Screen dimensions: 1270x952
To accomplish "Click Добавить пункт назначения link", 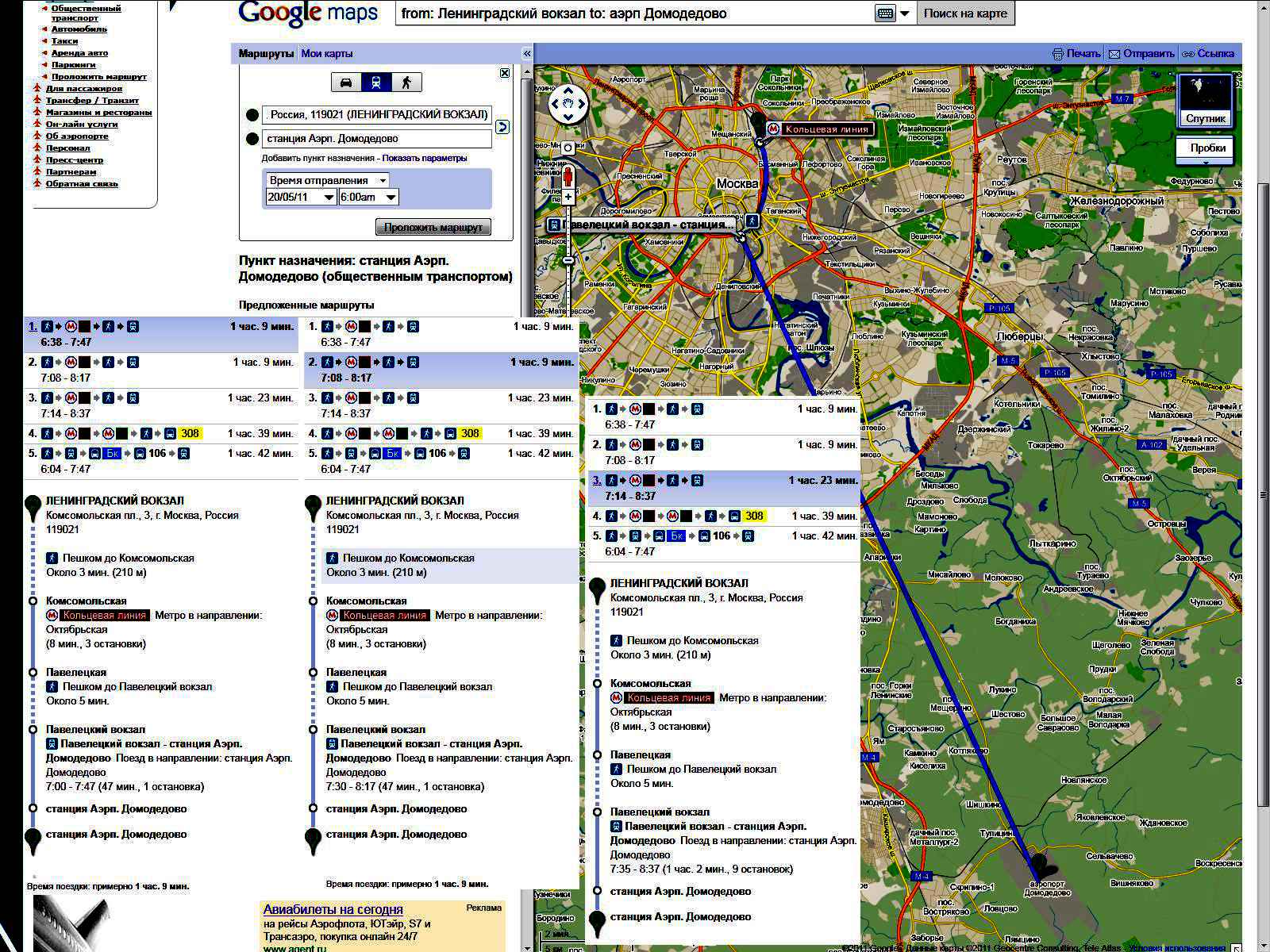I will [x=317, y=159].
